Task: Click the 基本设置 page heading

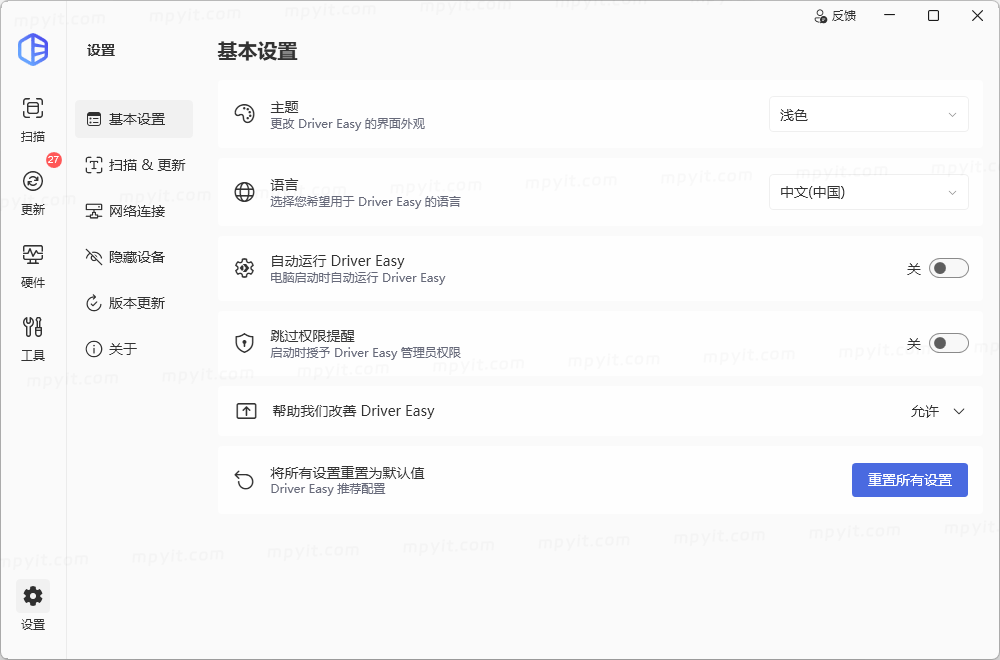Action: click(x=257, y=51)
